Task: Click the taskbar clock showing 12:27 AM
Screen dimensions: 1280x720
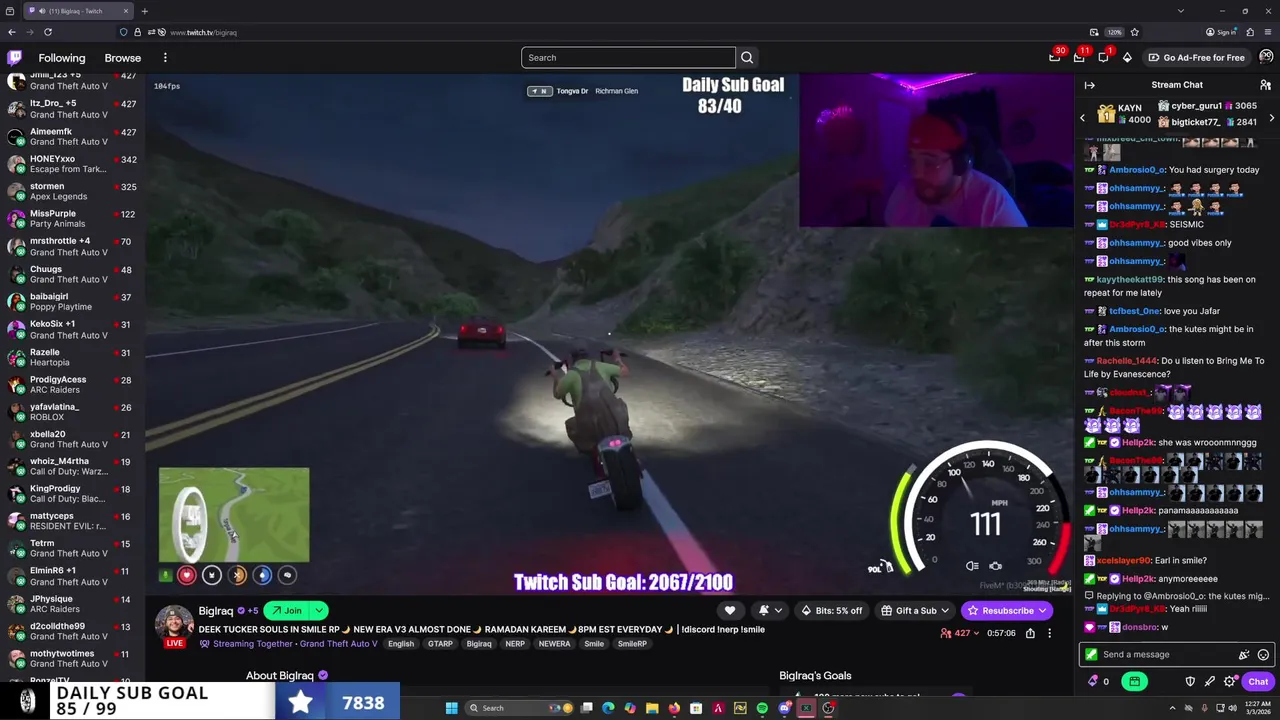Action: (x=1256, y=708)
